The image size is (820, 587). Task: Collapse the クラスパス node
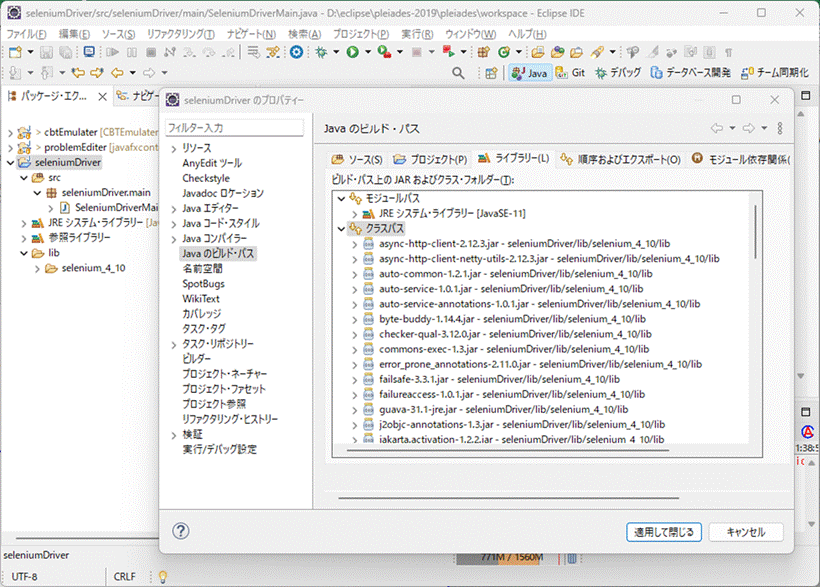coord(341,229)
